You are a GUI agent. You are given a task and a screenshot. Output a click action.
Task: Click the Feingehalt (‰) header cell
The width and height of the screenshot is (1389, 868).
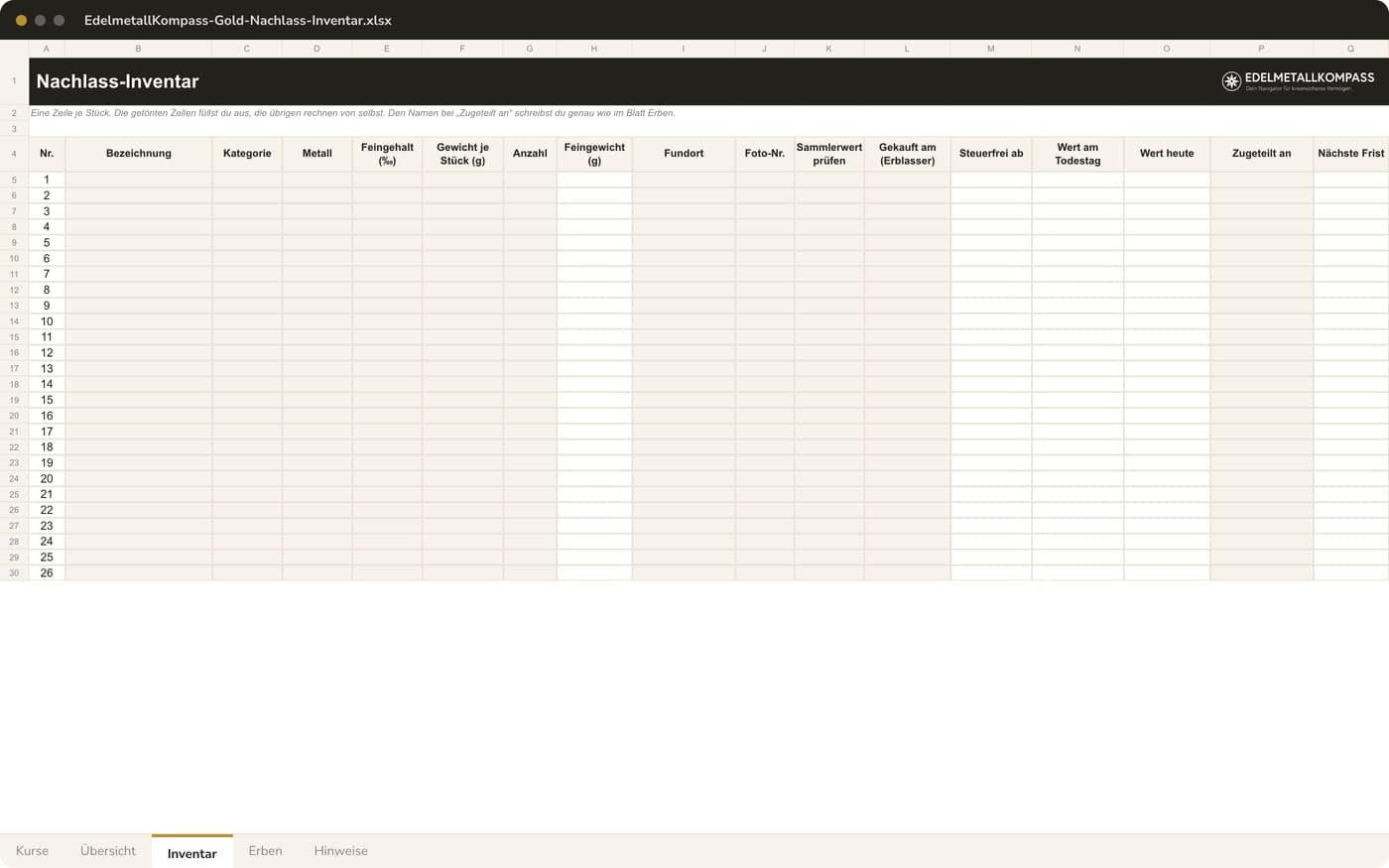(387, 154)
